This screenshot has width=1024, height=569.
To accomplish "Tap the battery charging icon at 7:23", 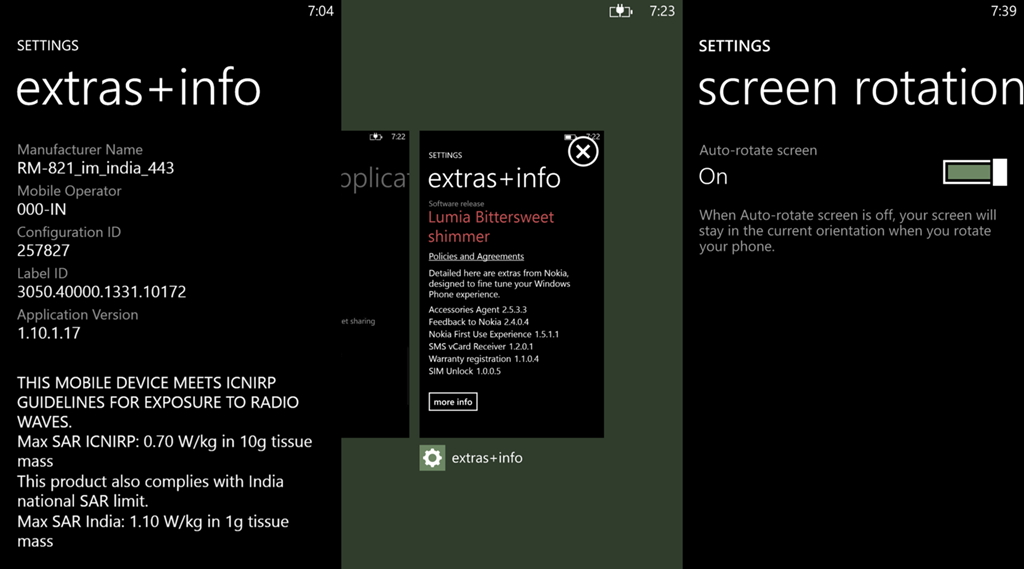I will click(x=621, y=11).
